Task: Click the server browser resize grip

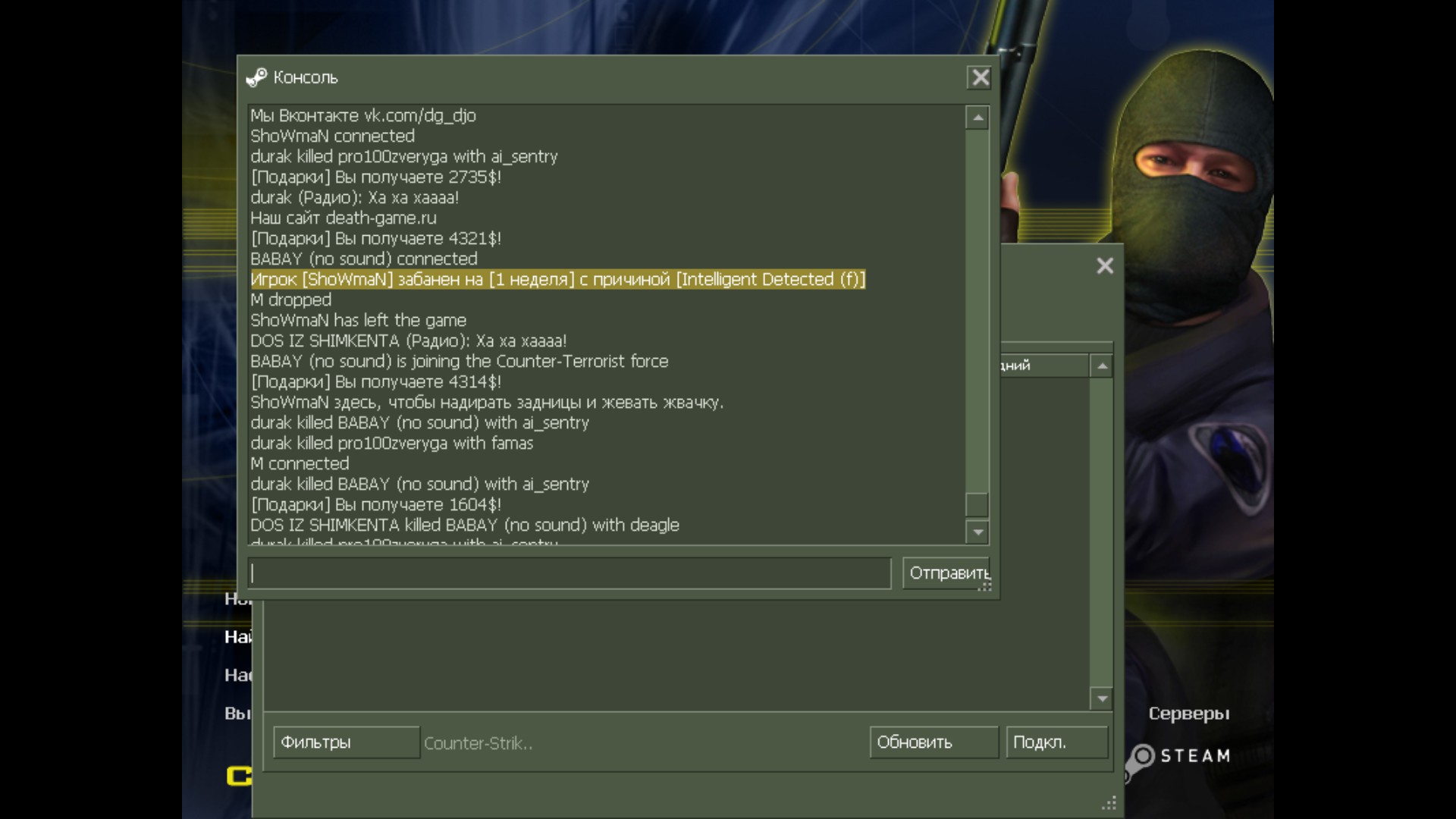Action: pyautogui.click(x=1109, y=803)
